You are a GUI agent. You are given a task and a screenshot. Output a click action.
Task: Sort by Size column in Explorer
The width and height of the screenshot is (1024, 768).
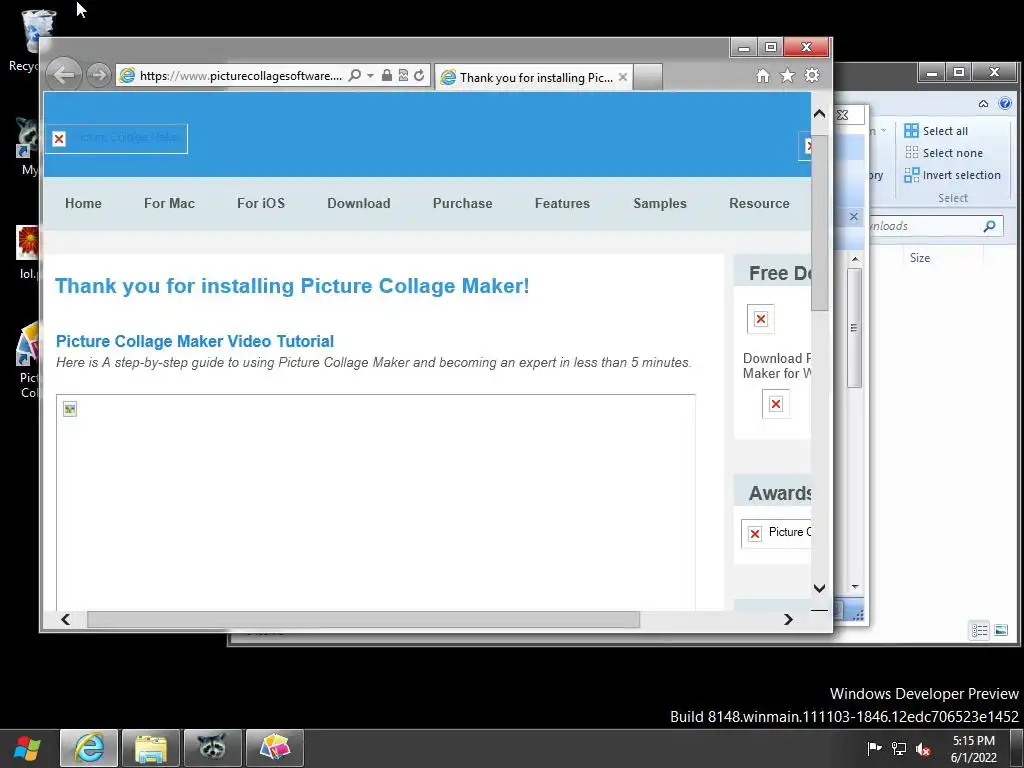point(920,258)
